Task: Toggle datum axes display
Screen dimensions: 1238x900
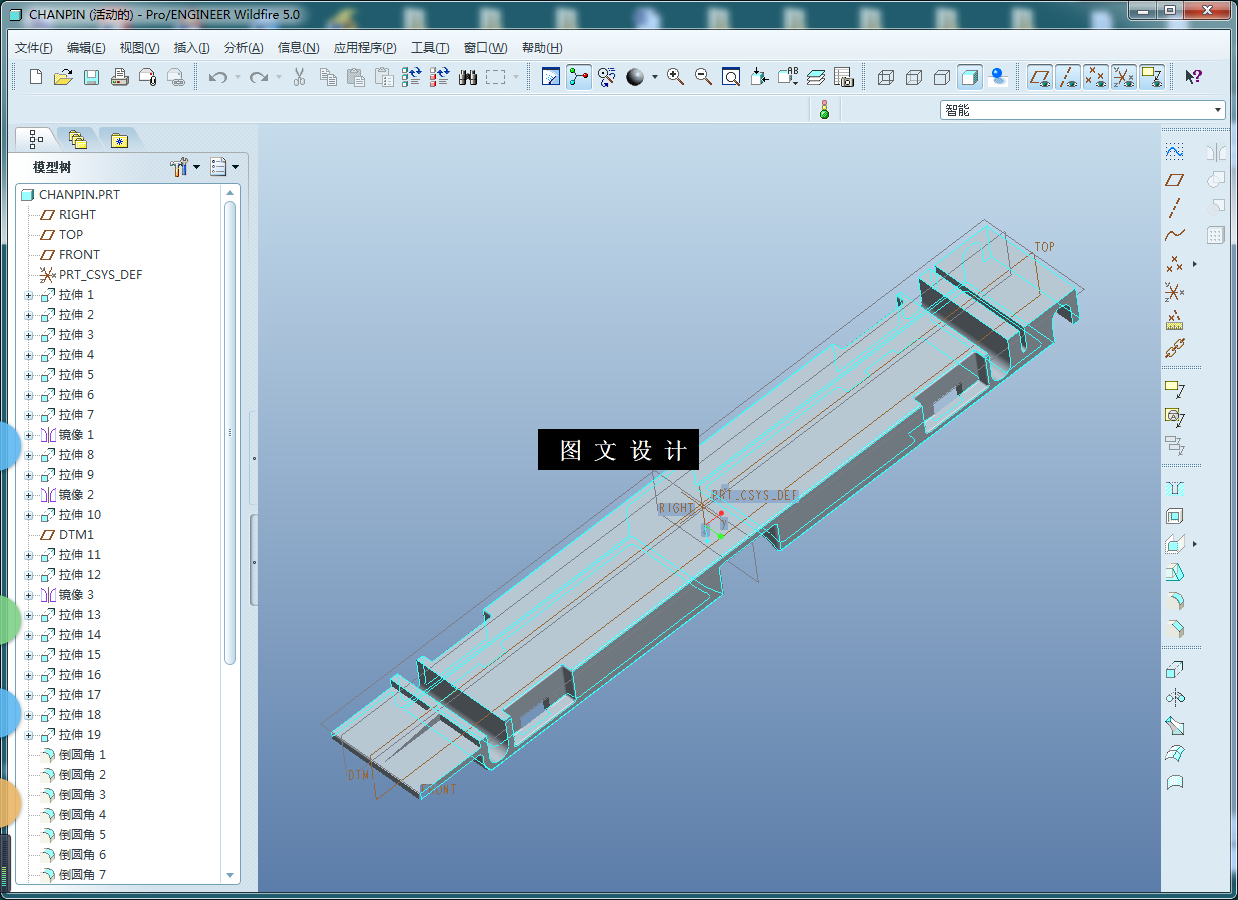Action: [1068, 77]
